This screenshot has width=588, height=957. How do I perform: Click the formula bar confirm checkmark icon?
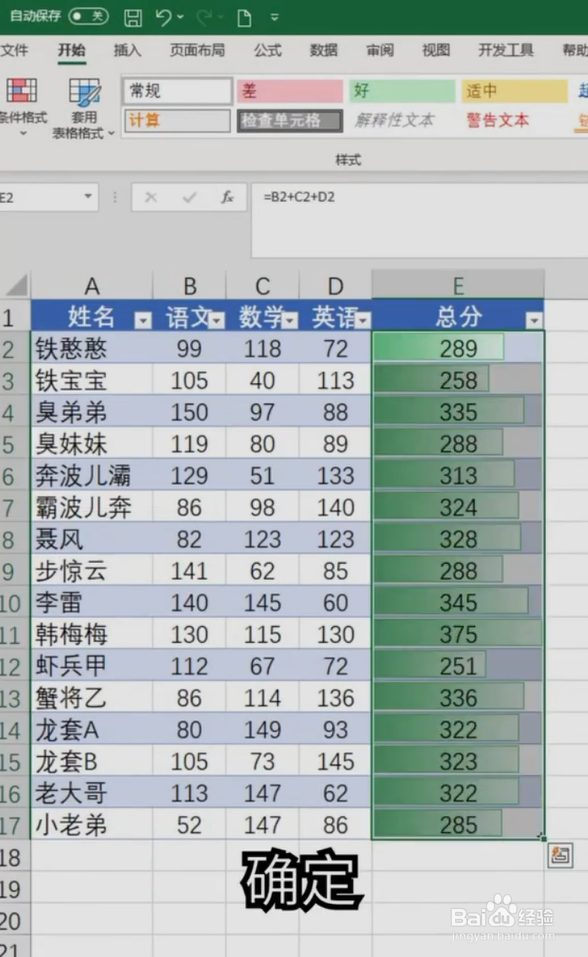189,197
